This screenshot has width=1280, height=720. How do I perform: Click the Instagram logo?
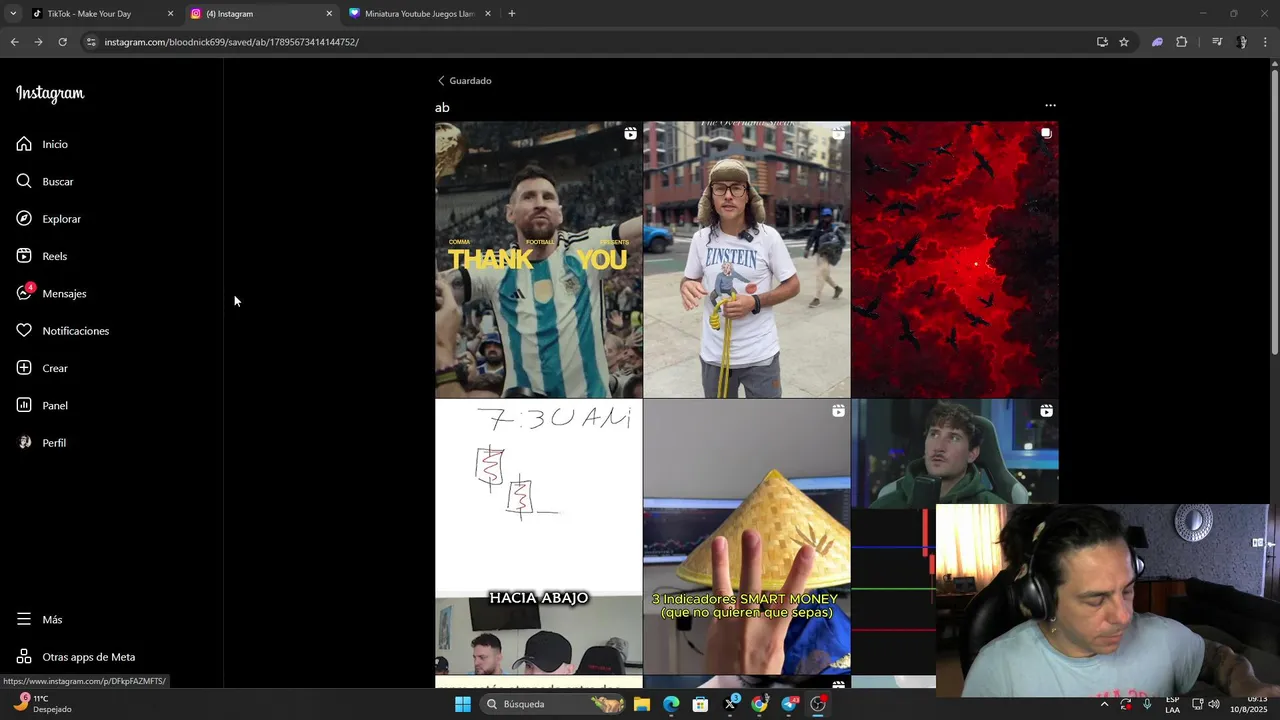50,94
